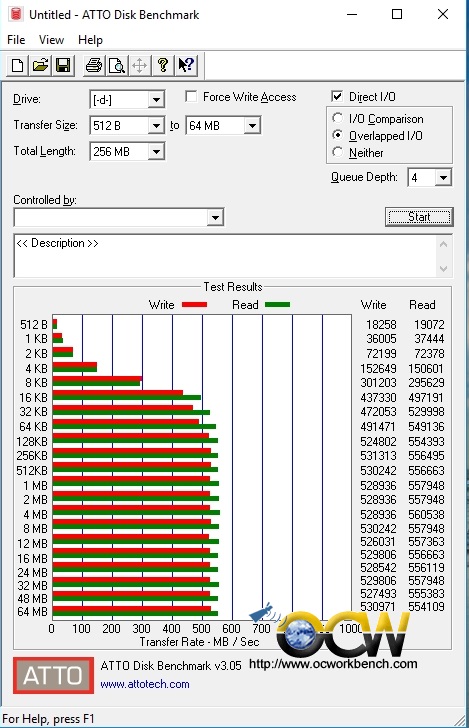Visit the www.attotech.com link
Screen dimensions: 469x728
[145, 684]
